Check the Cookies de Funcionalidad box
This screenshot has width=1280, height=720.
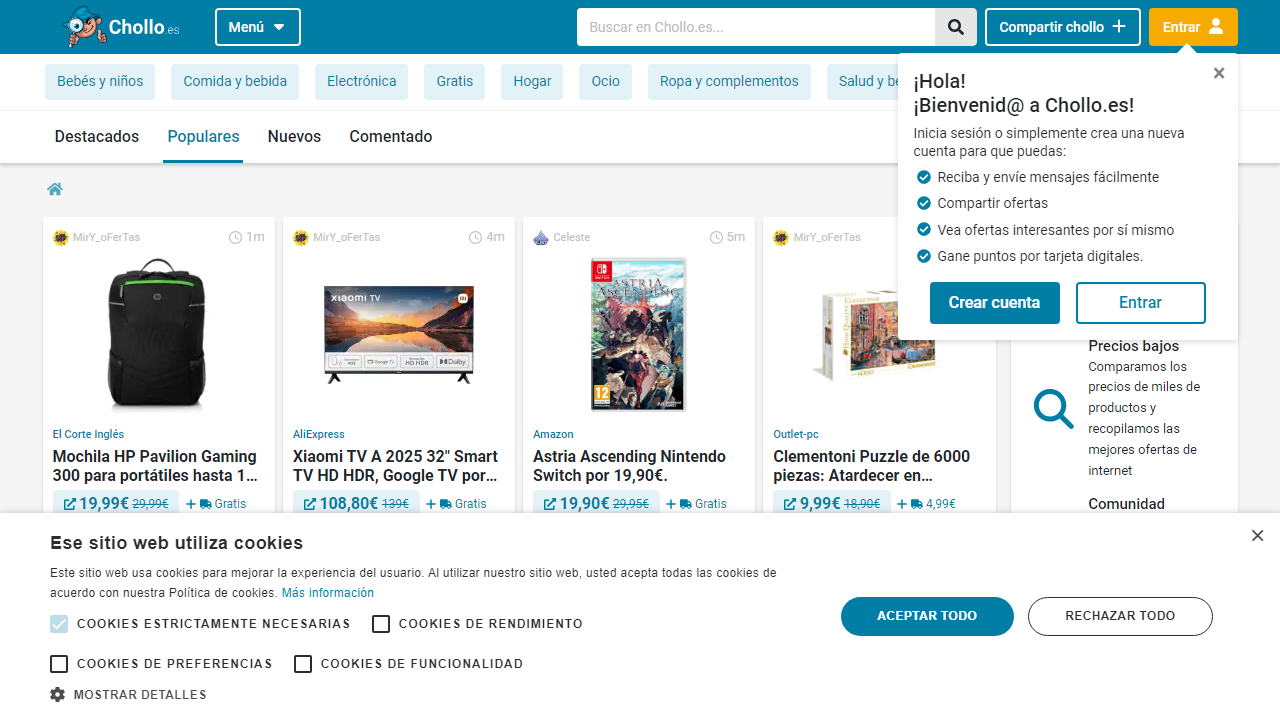303,664
